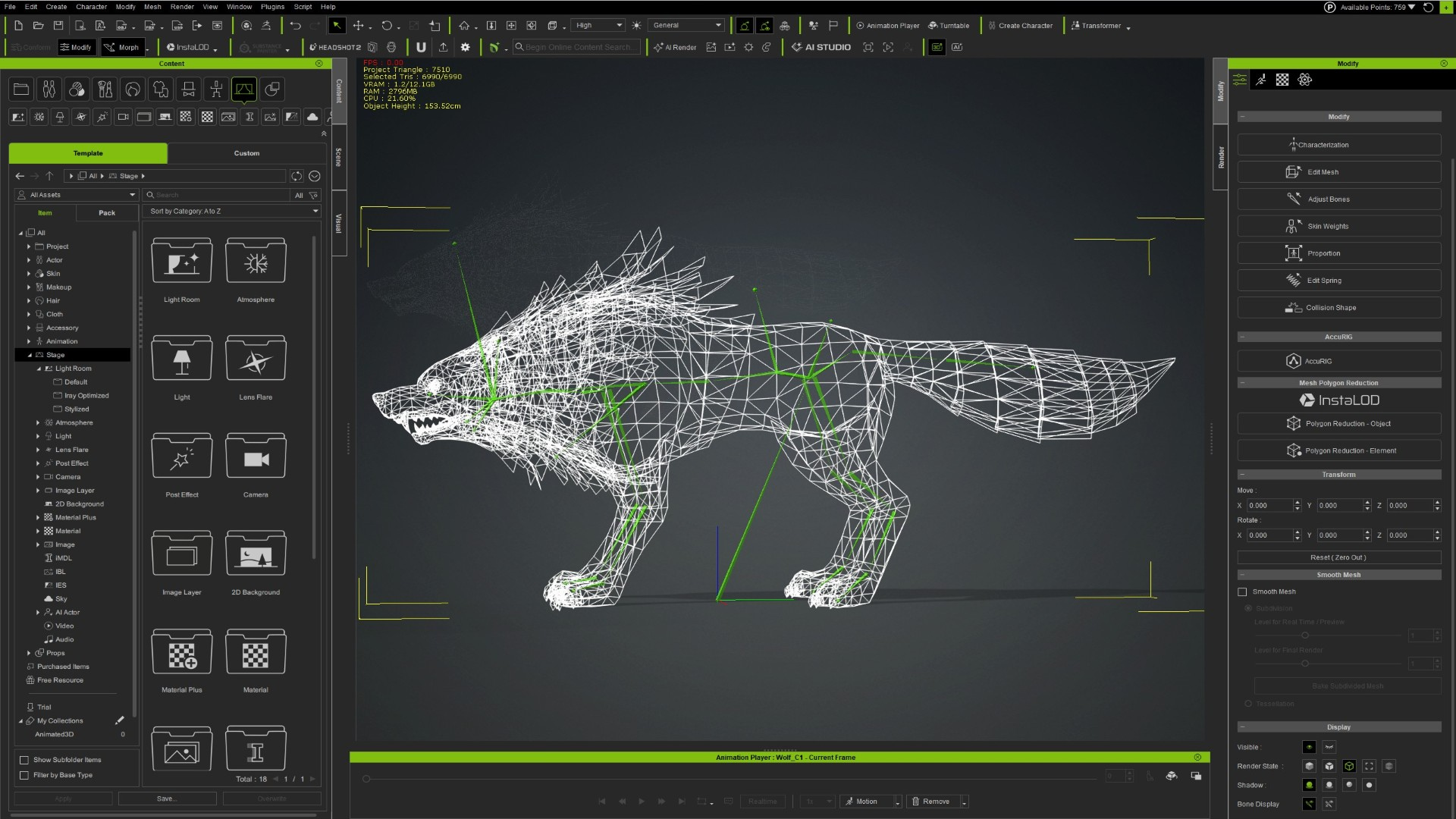Check Filter by Base Type
This screenshot has width=1456, height=819.
pos(24,775)
